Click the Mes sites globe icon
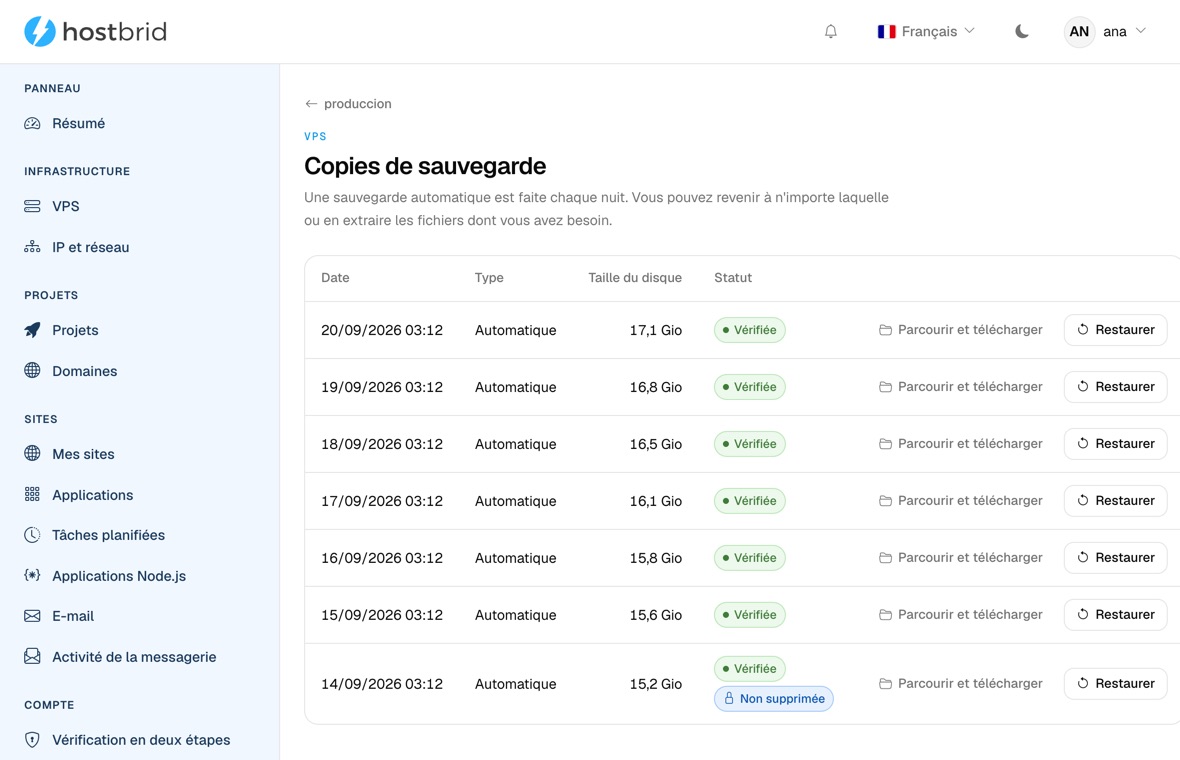This screenshot has width=1180, height=760. click(32, 453)
